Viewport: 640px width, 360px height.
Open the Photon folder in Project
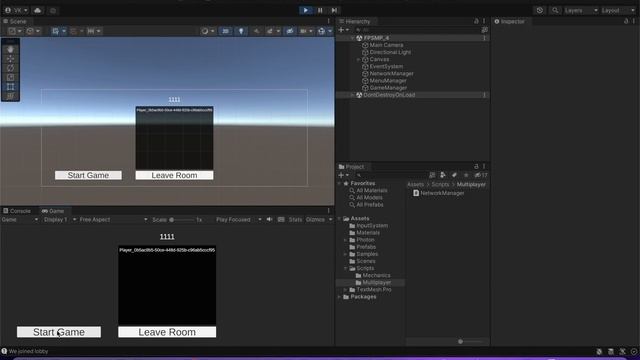365,240
